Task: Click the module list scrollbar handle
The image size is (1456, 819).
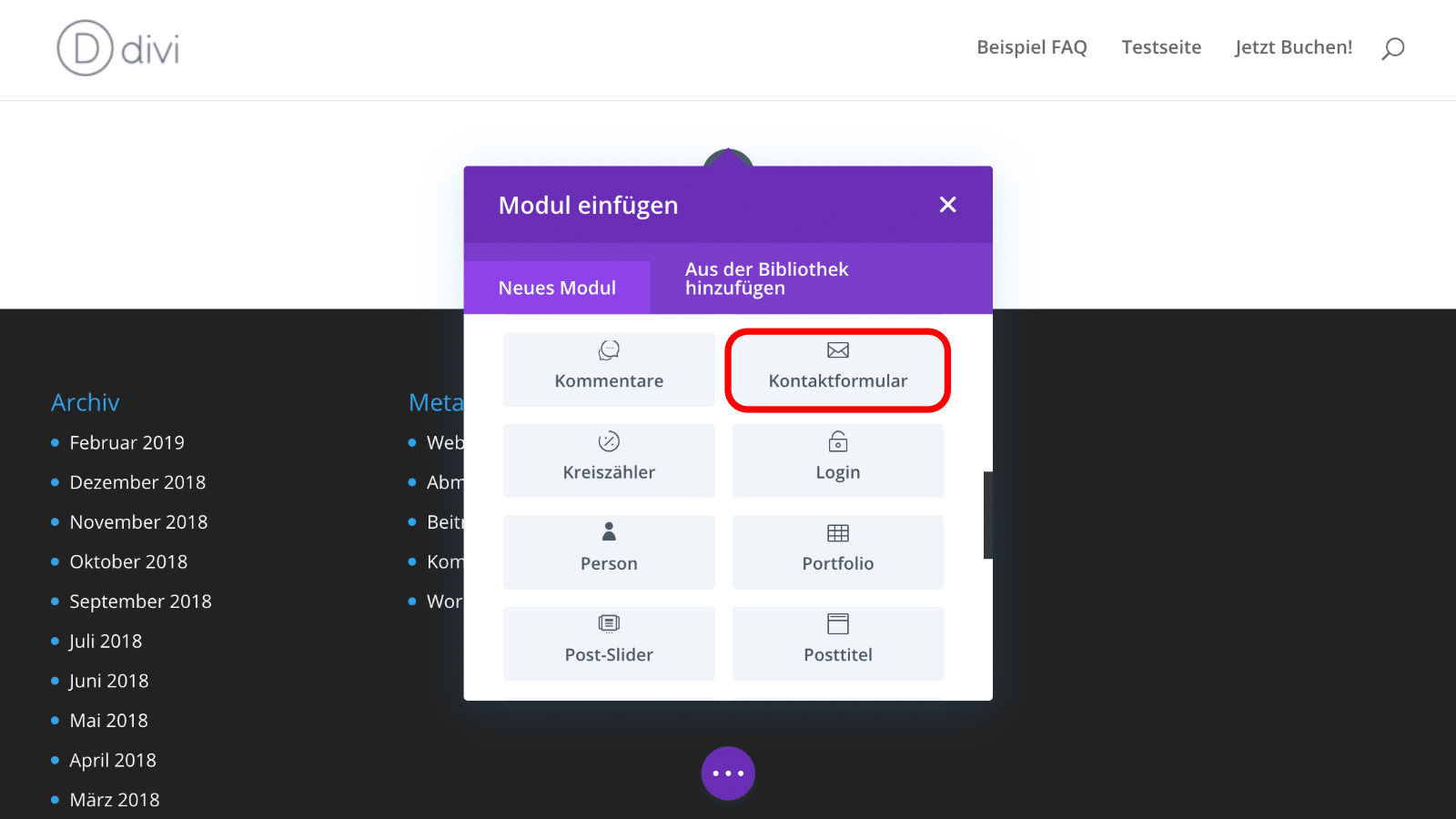Action: [x=987, y=515]
